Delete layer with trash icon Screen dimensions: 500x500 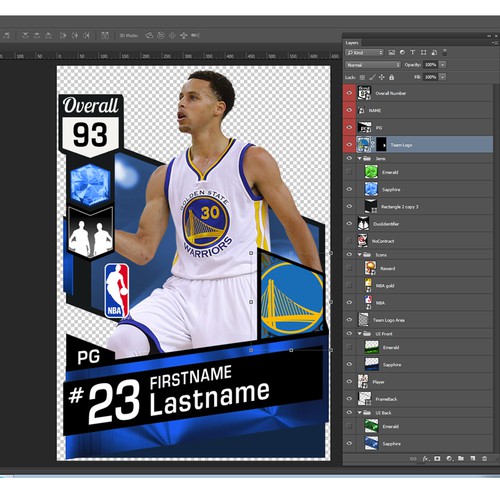(x=484, y=459)
